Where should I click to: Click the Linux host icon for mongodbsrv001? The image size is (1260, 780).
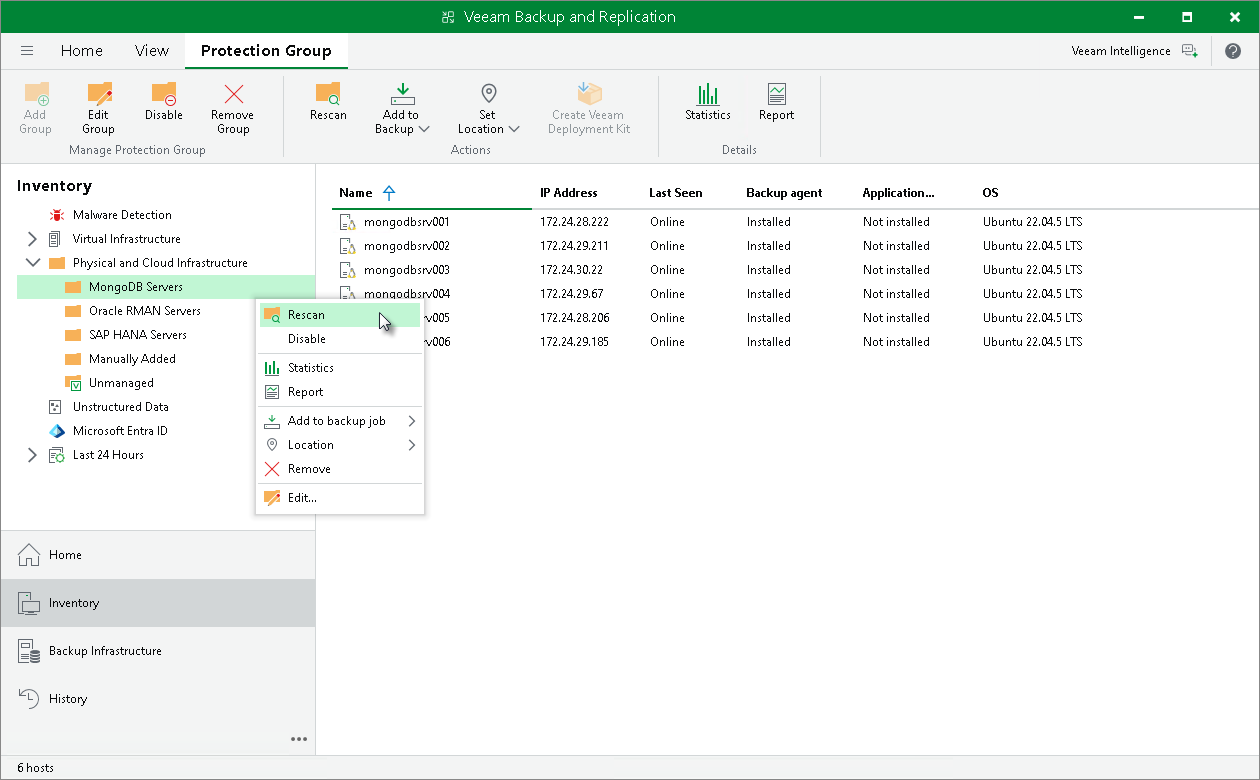click(348, 222)
